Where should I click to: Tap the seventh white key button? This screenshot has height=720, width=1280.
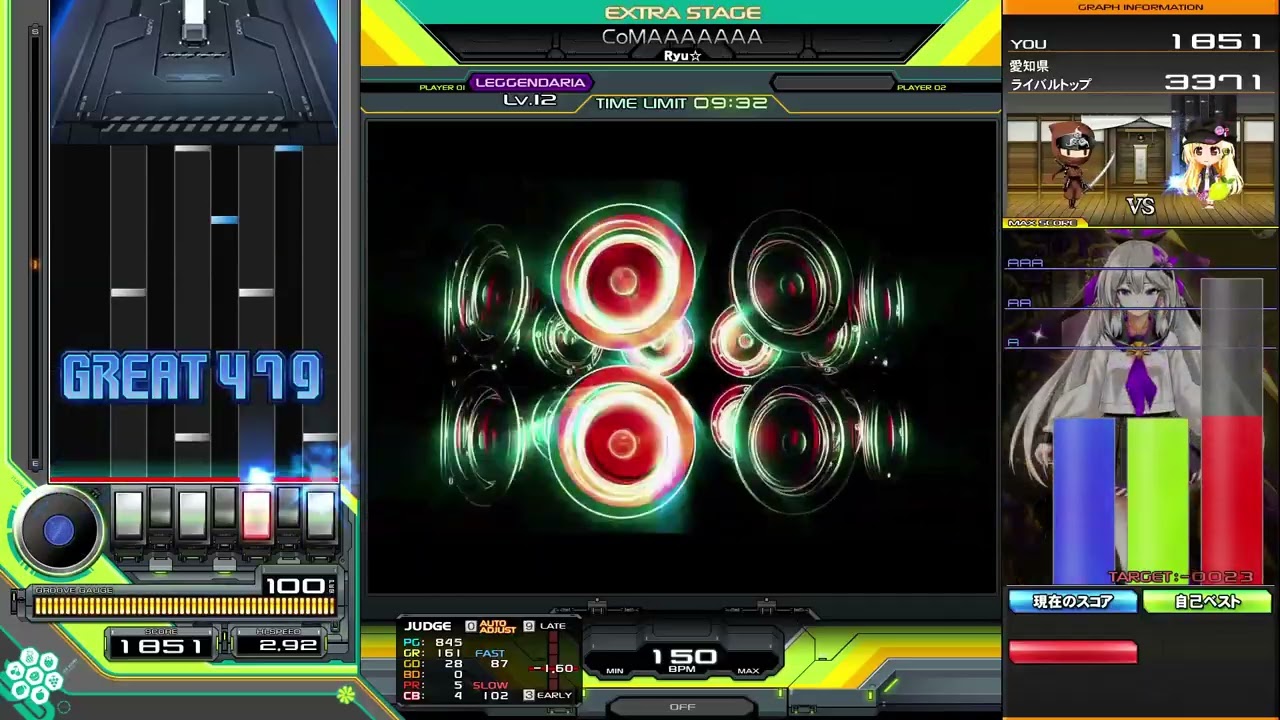(x=320, y=514)
